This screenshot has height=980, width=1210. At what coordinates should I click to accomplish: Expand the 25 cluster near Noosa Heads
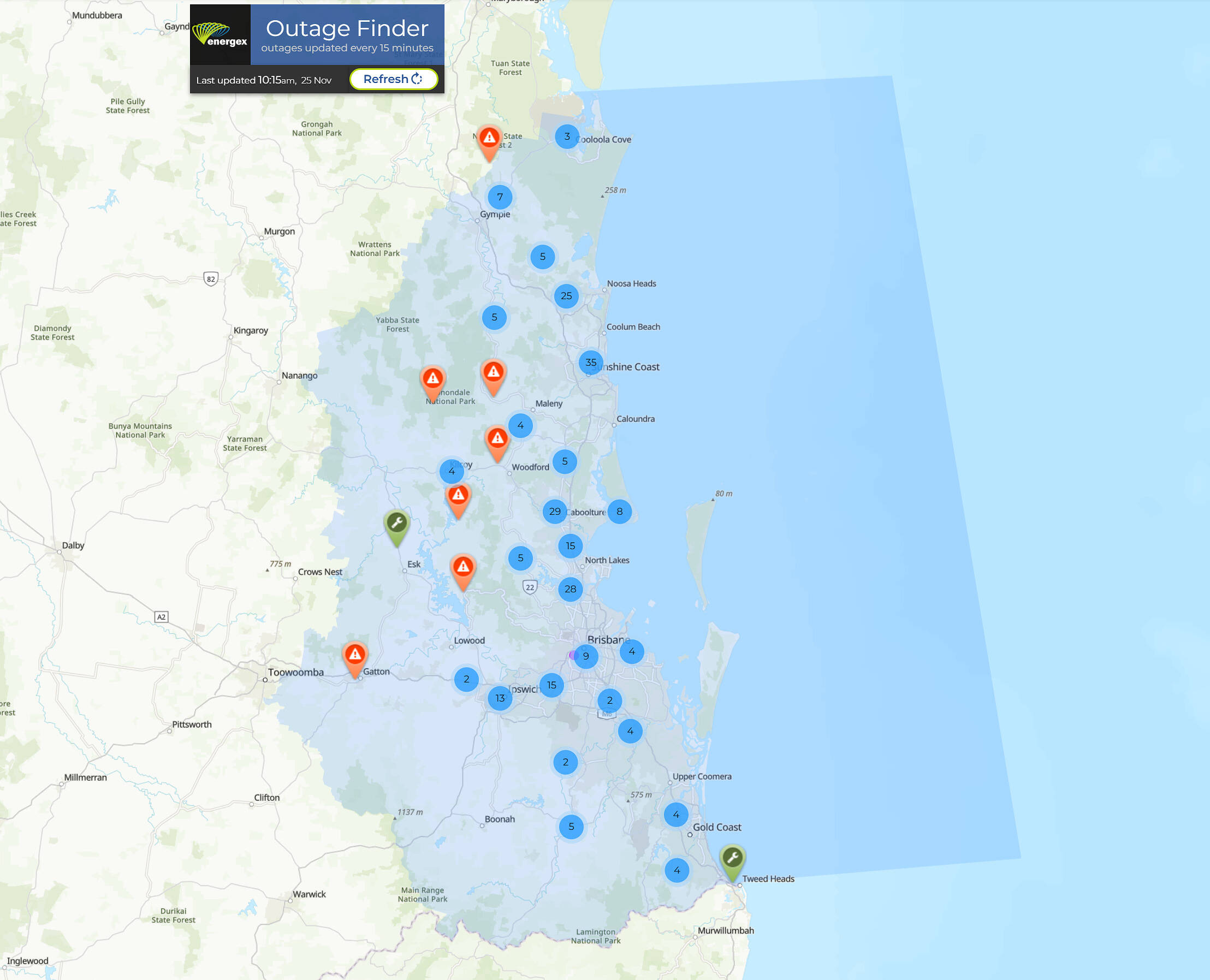coord(566,296)
